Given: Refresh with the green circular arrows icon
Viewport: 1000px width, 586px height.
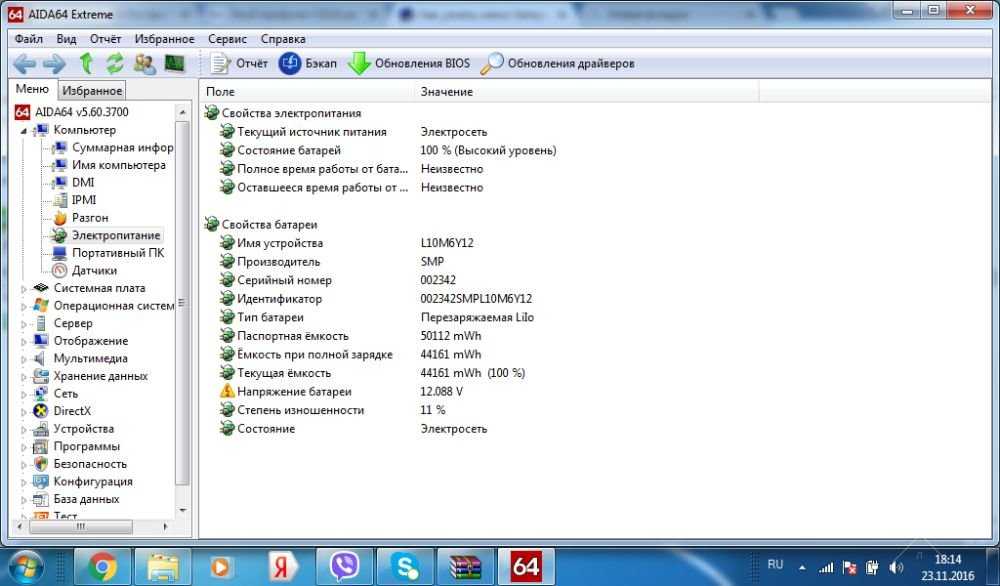Looking at the screenshot, I should coord(115,63).
